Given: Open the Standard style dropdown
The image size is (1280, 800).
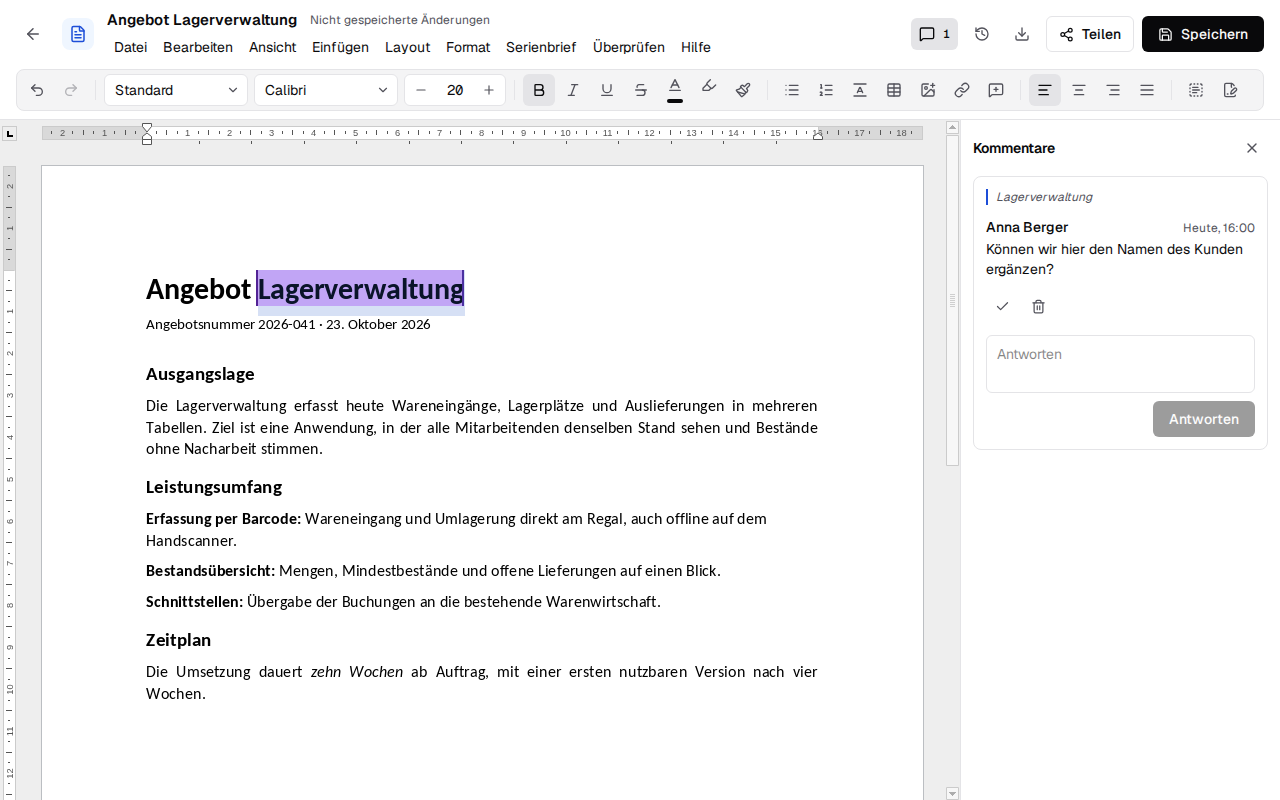Looking at the screenshot, I should coord(176,90).
